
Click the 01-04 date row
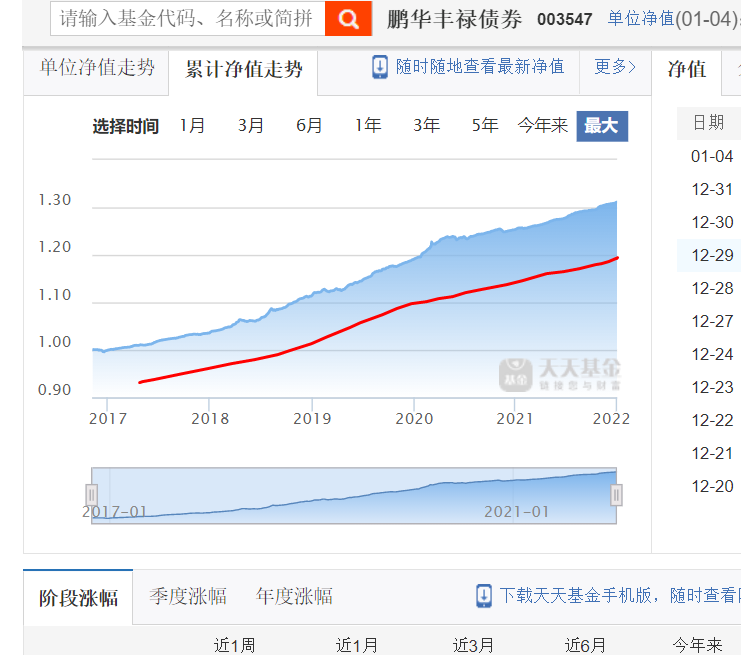712,156
